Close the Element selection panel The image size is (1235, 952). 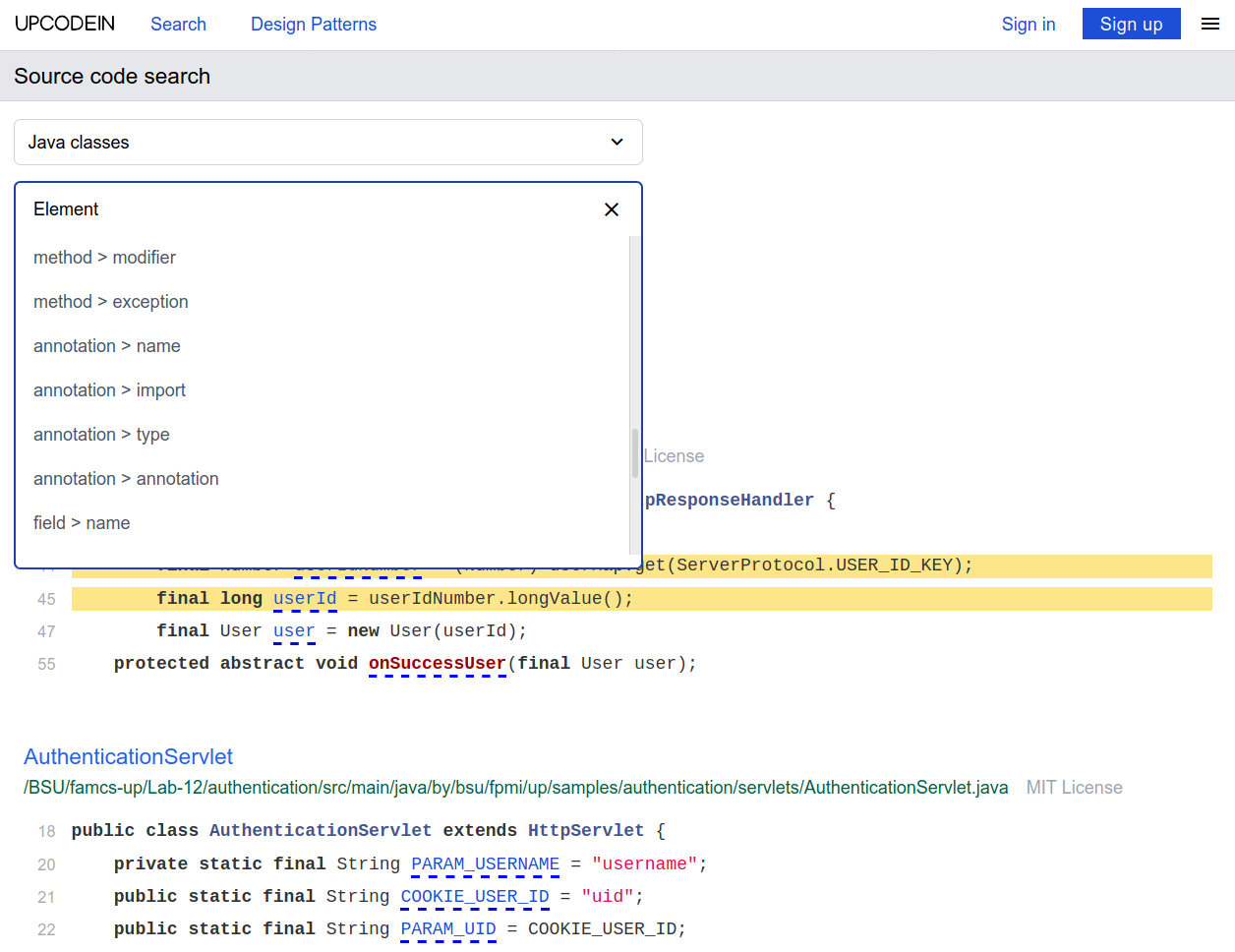click(612, 209)
